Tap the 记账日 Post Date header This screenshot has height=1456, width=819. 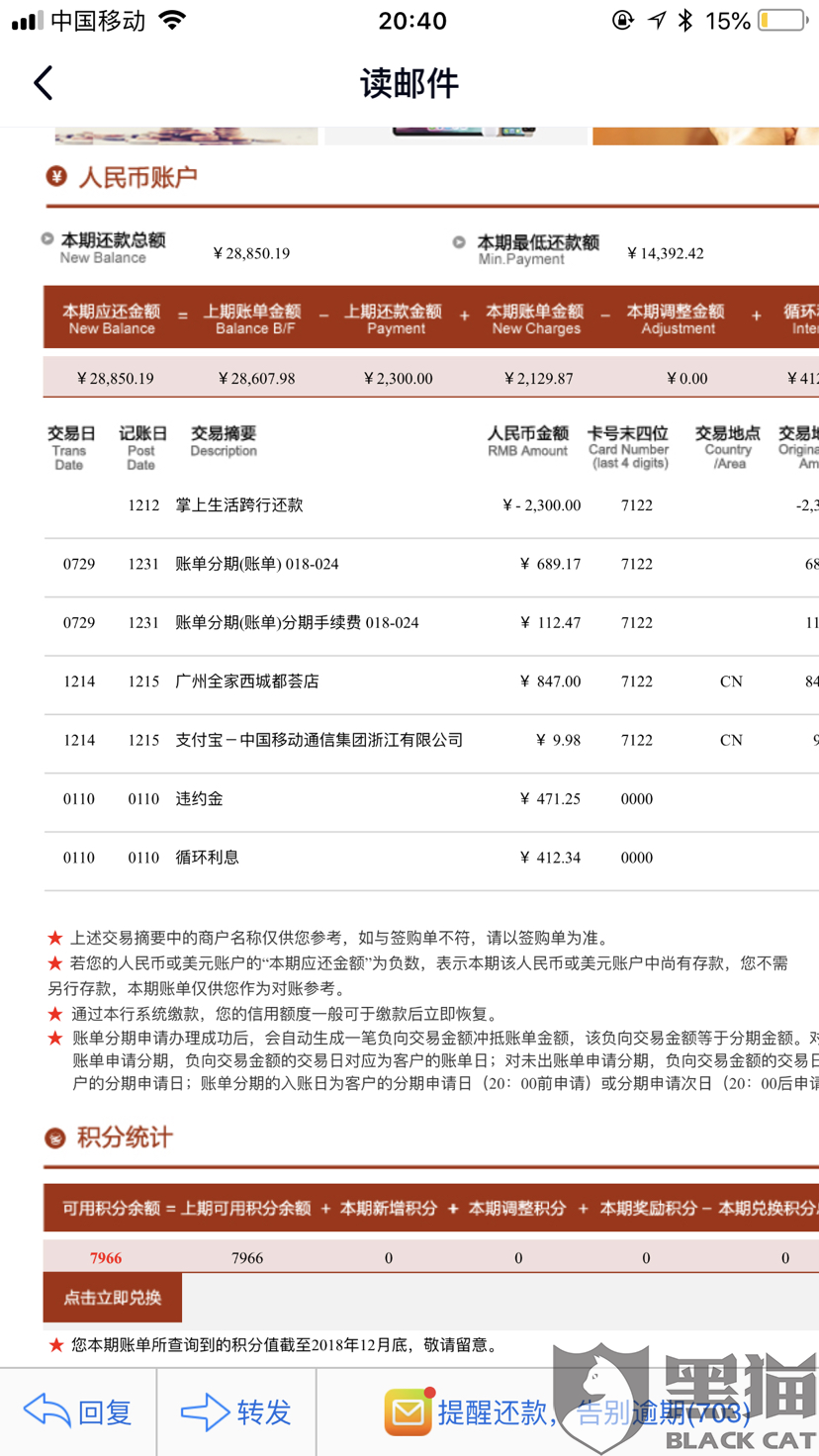click(x=142, y=448)
